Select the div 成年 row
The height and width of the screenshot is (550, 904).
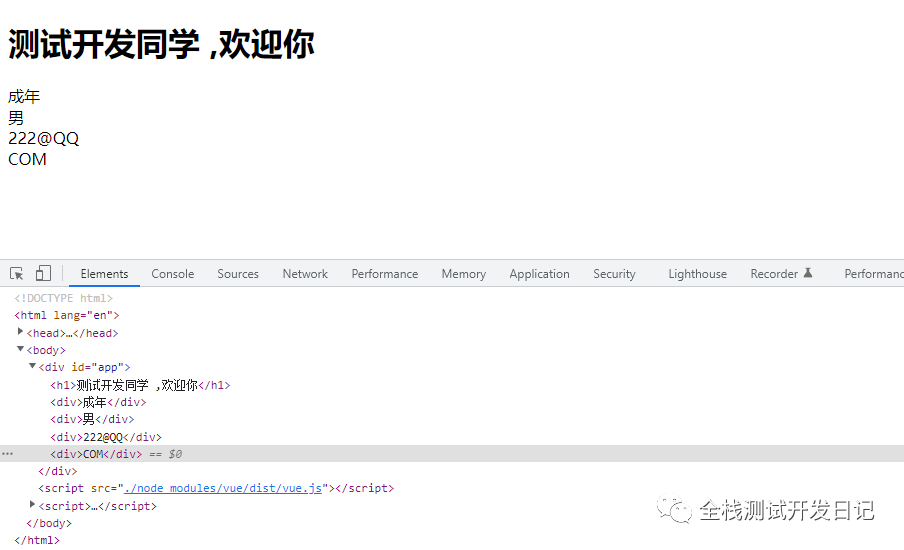98,402
